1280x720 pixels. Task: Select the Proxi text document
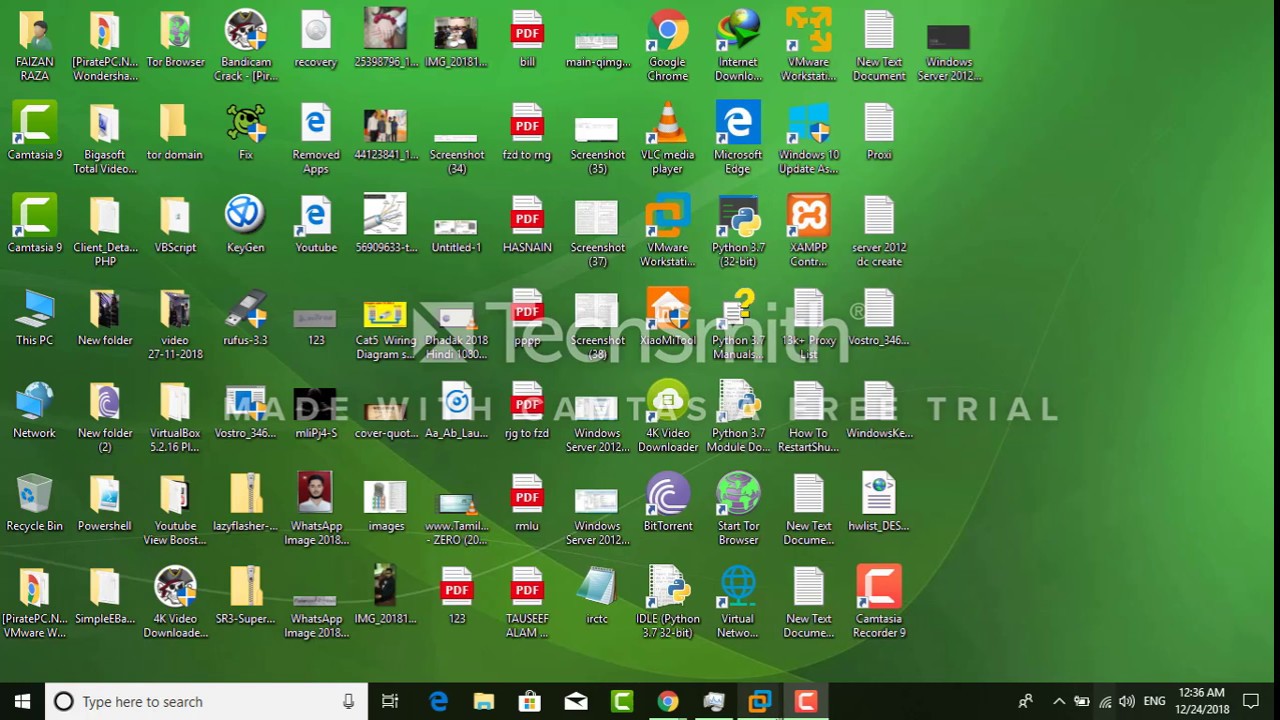click(879, 132)
